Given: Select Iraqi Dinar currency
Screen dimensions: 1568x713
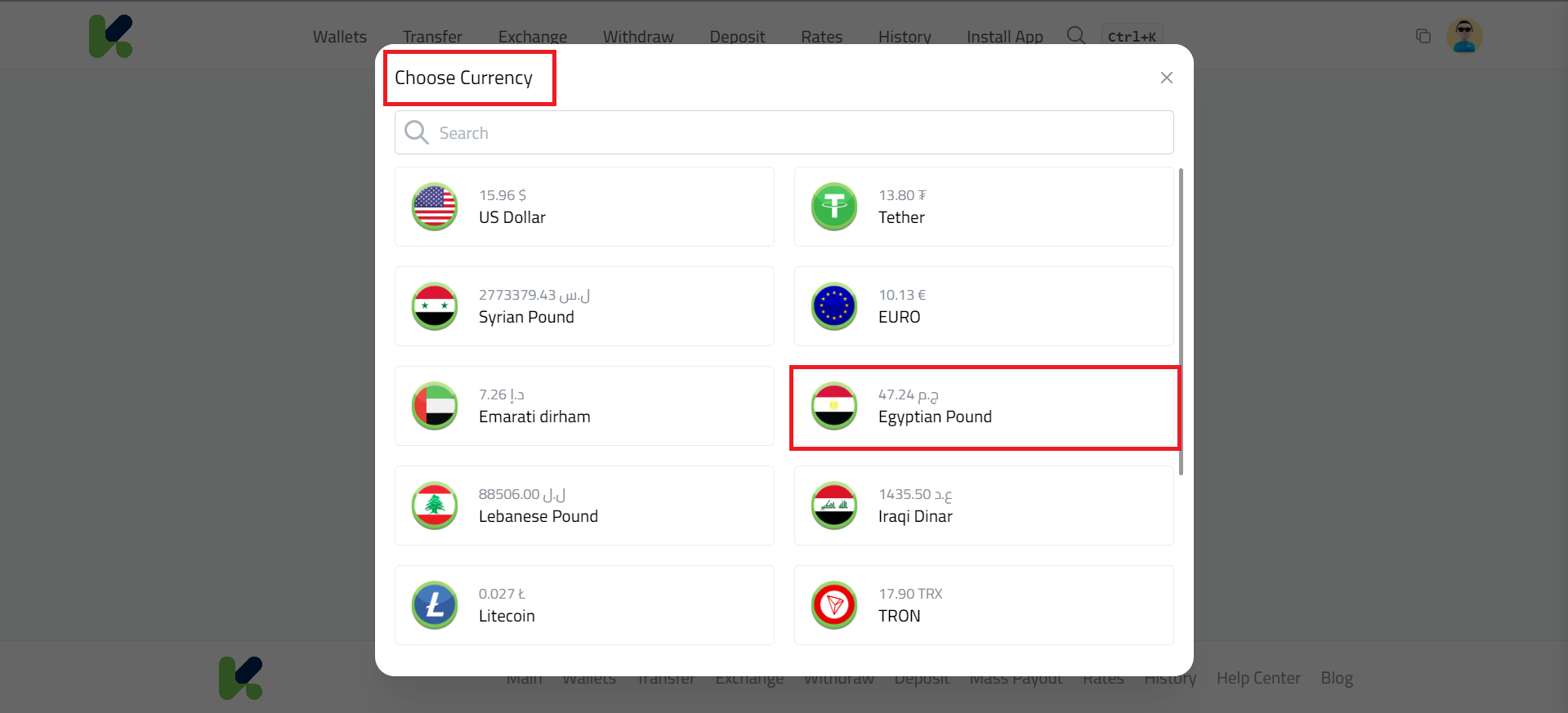Looking at the screenshot, I should tap(984, 506).
